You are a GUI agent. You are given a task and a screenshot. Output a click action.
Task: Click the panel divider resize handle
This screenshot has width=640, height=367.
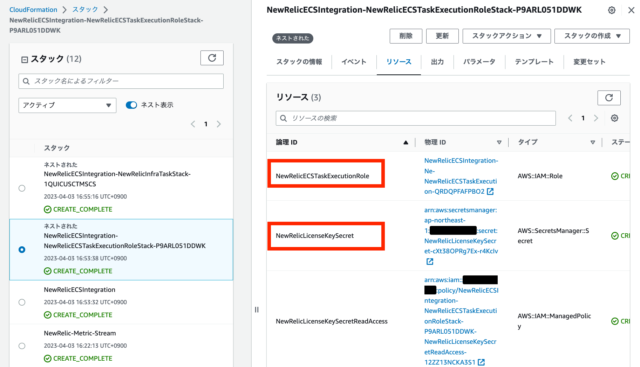point(257,309)
